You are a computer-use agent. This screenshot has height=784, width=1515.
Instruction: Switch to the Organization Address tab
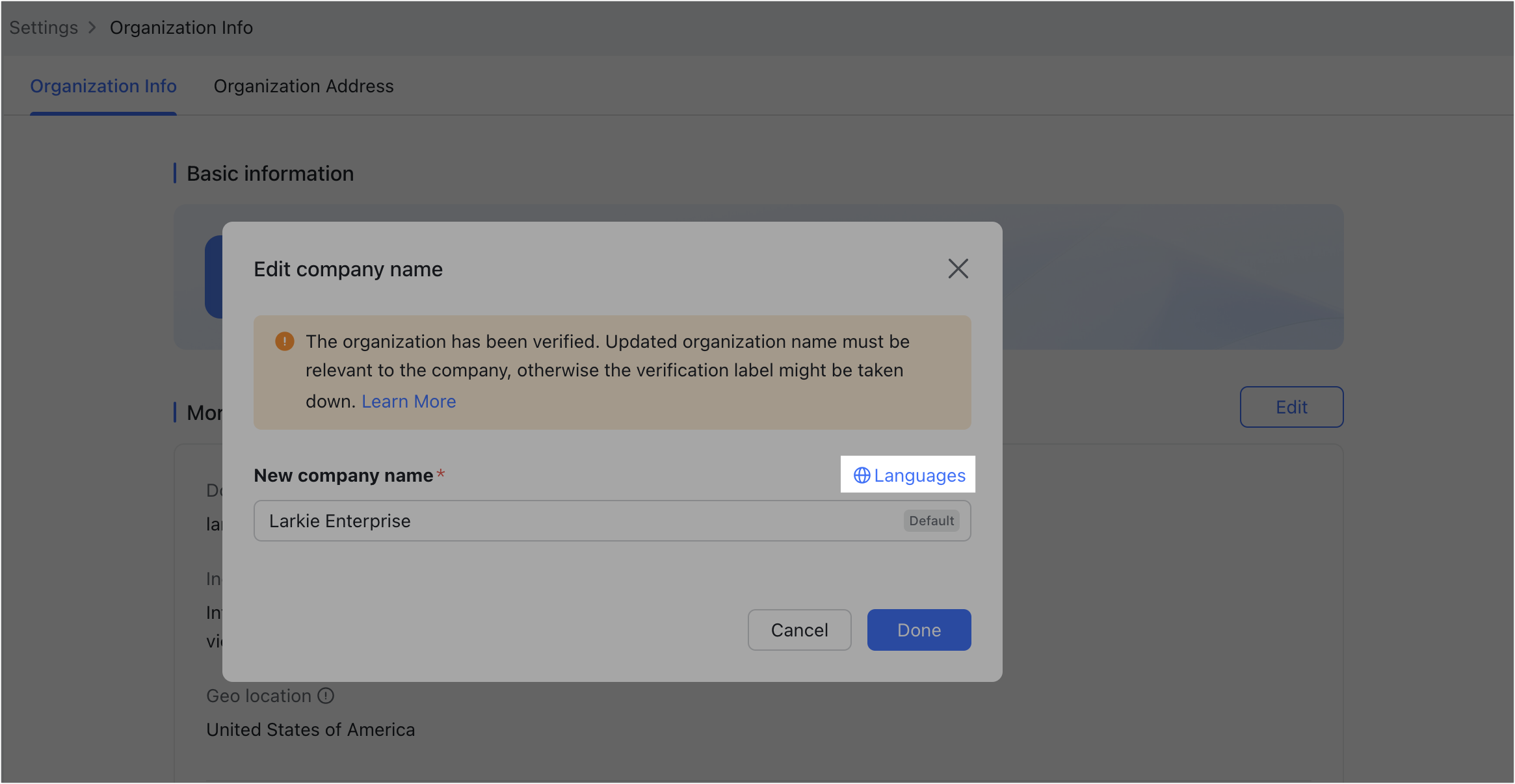(304, 86)
